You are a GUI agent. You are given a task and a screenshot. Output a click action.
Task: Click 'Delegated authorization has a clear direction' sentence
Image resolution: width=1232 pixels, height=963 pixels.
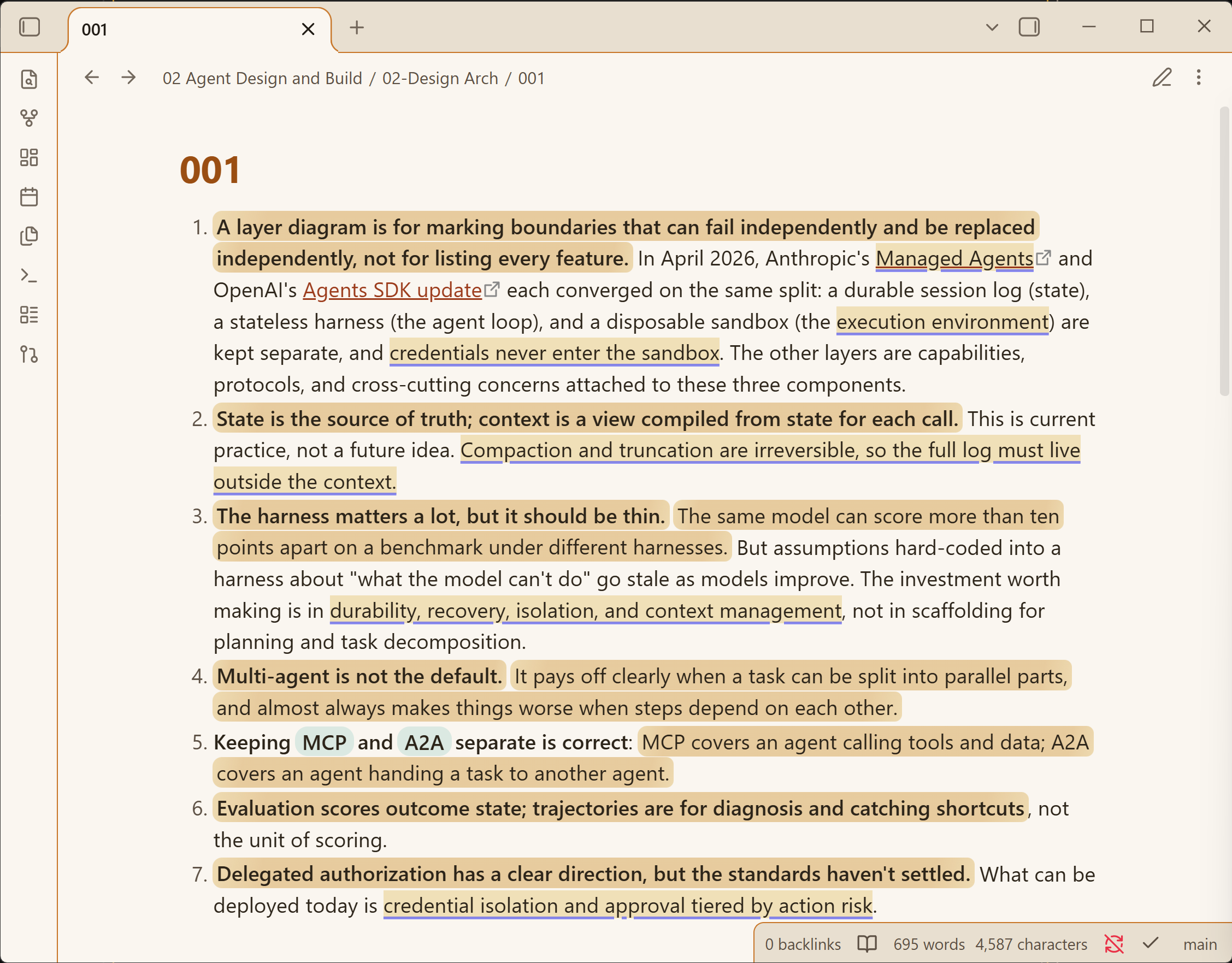593,875
